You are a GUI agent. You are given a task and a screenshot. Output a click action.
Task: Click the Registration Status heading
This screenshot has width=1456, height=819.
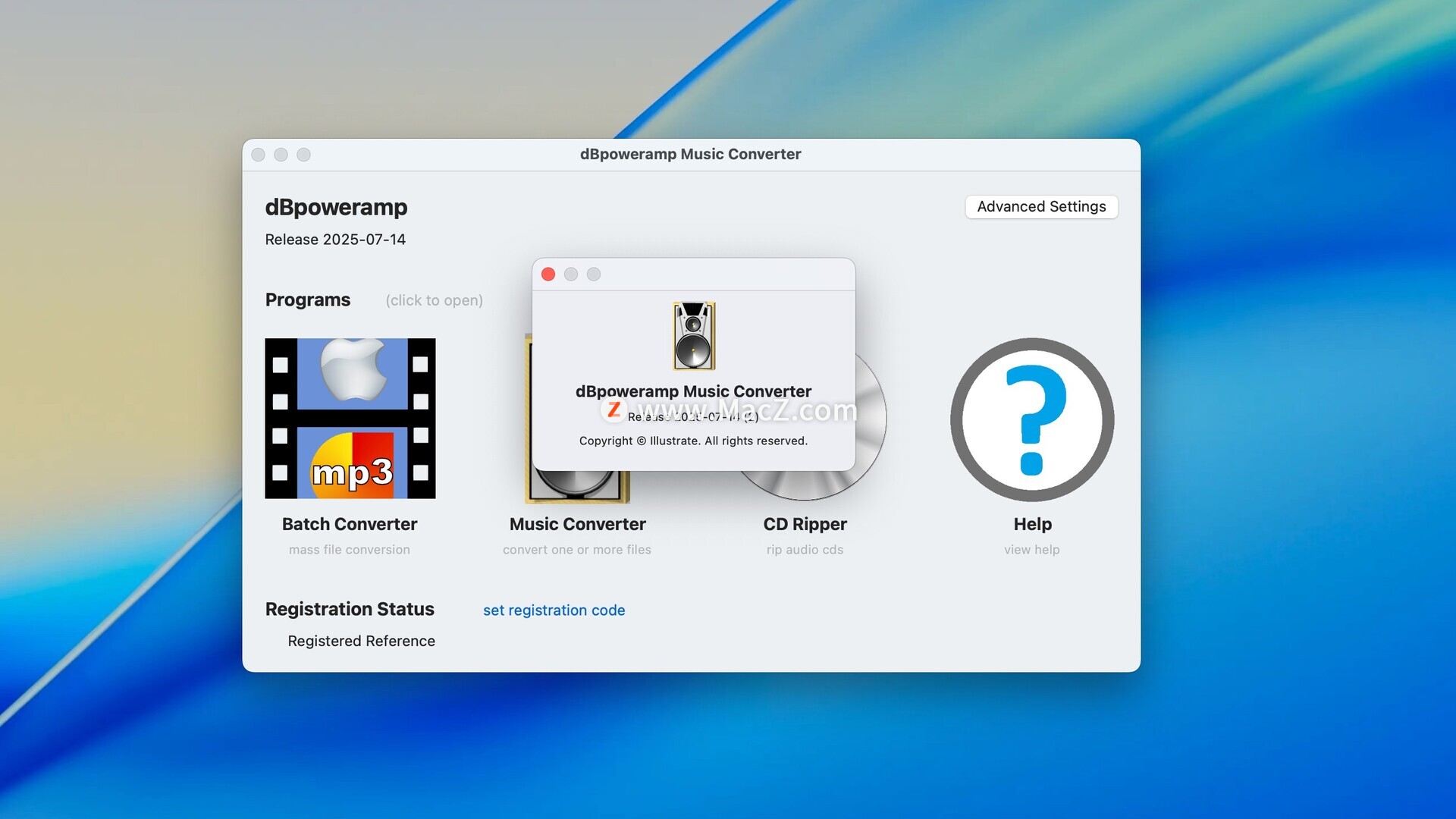350,609
